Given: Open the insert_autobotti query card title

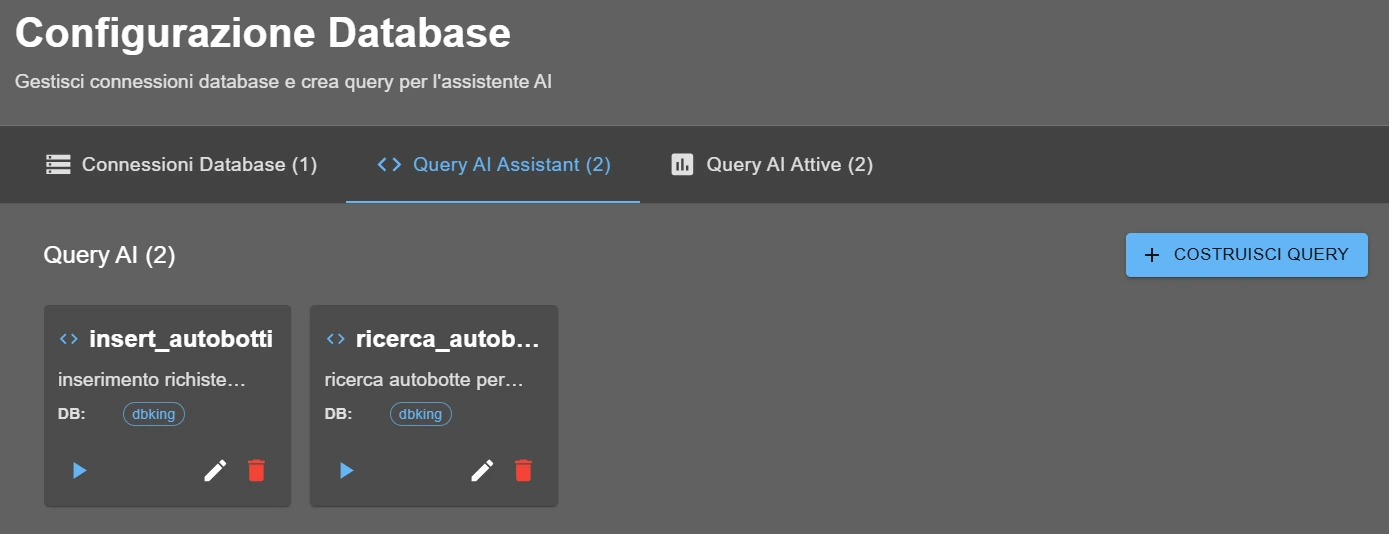Looking at the screenshot, I should [x=181, y=339].
